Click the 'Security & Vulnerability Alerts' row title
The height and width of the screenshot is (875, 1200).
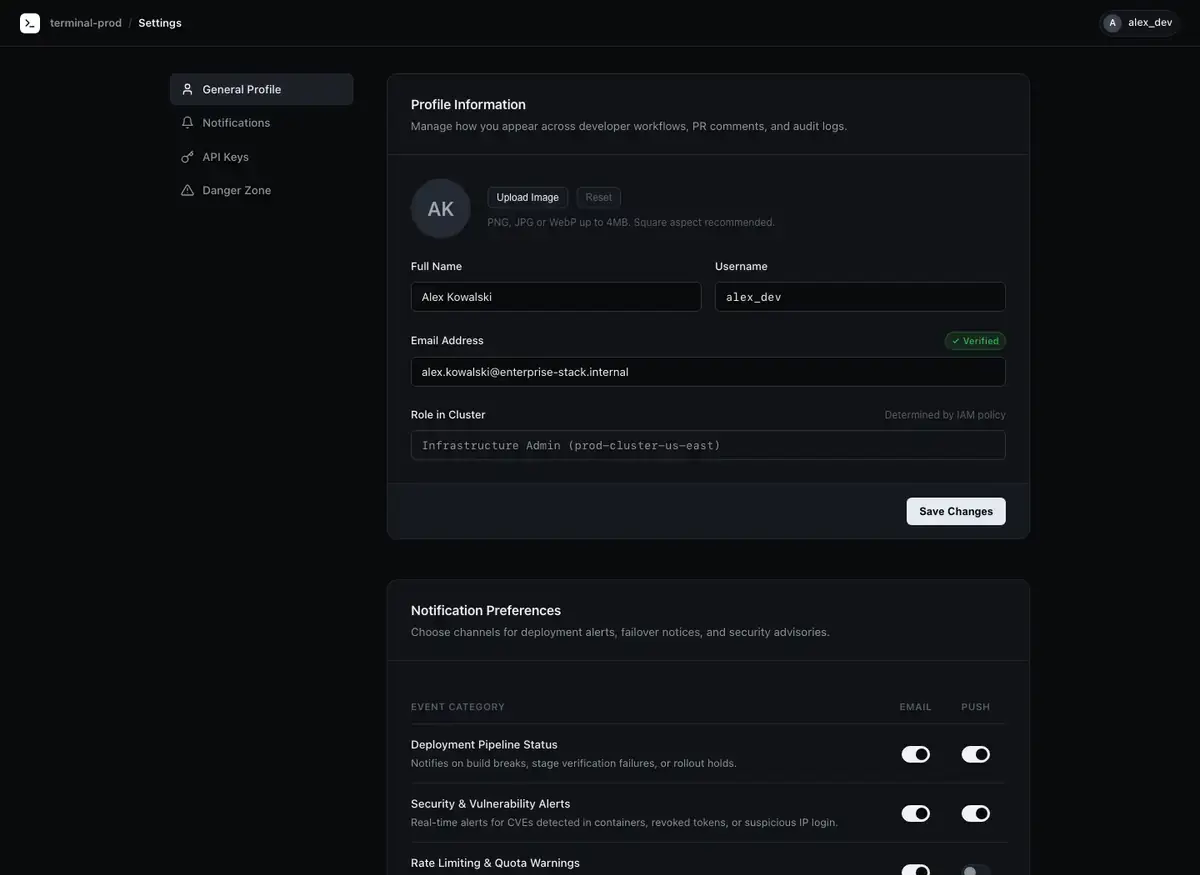pos(491,804)
